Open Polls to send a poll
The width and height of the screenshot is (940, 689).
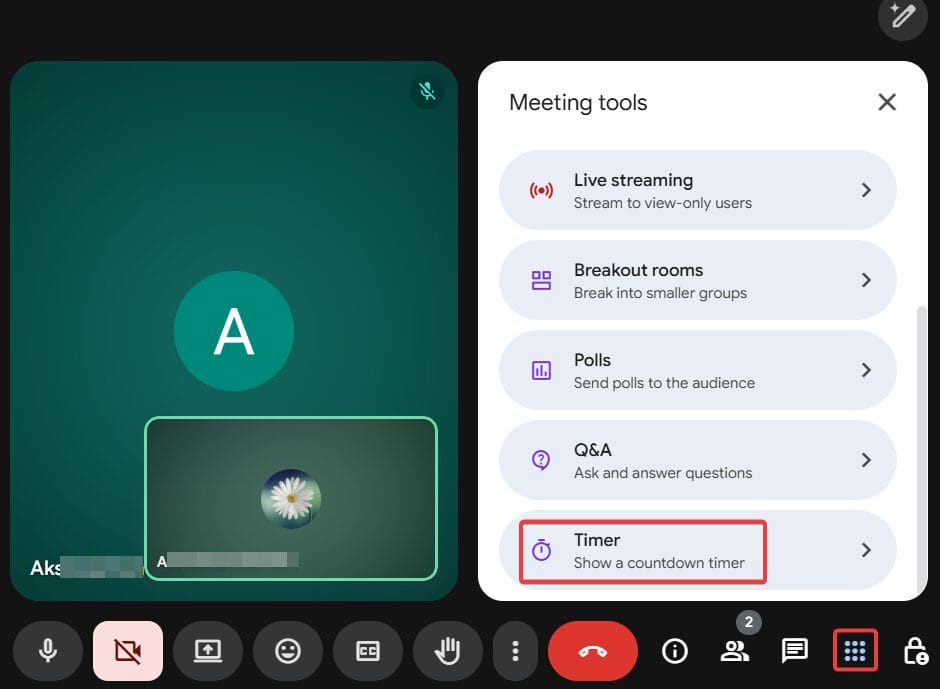click(x=697, y=370)
